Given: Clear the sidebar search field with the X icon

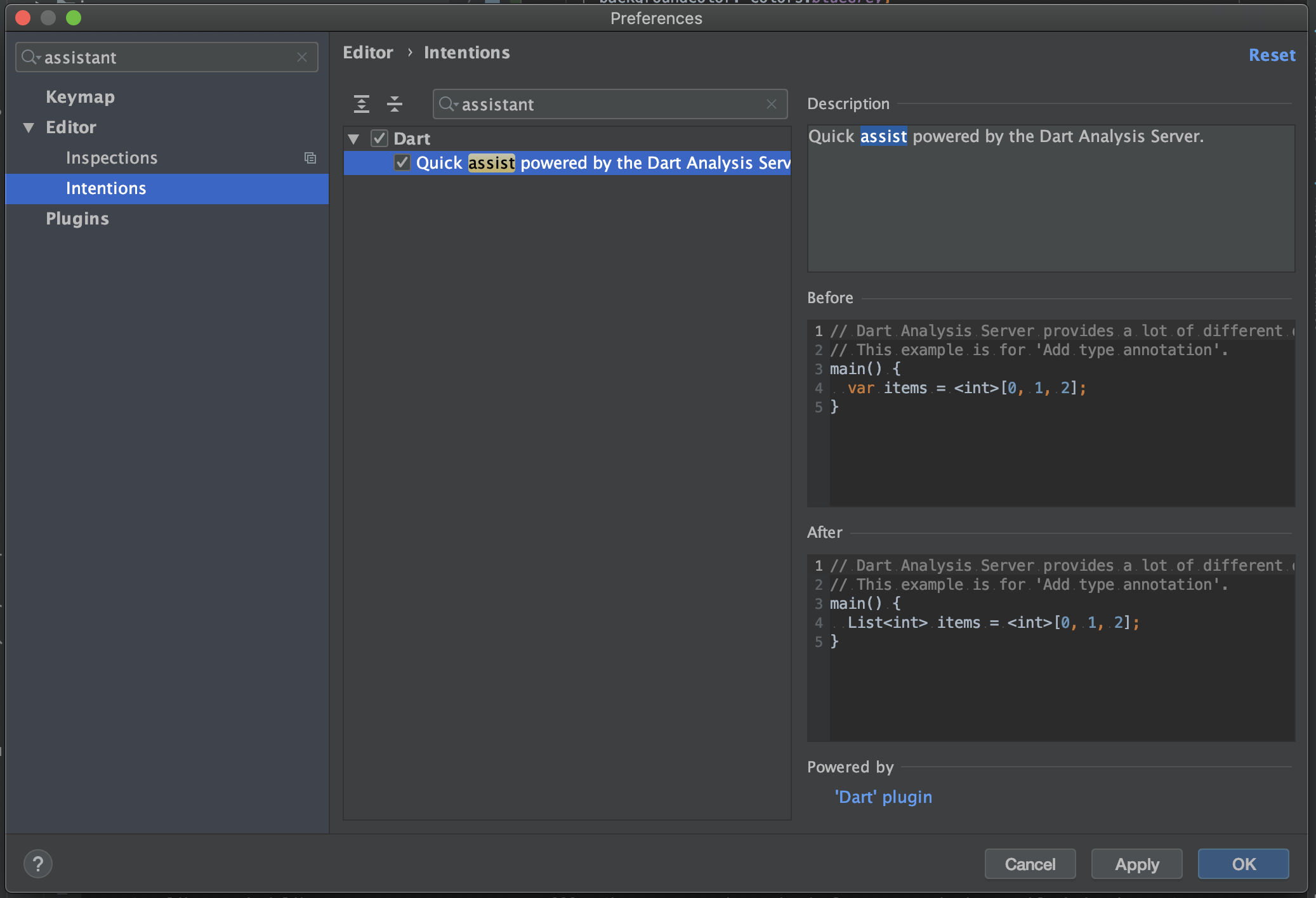Looking at the screenshot, I should pyautogui.click(x=302, y=58).
